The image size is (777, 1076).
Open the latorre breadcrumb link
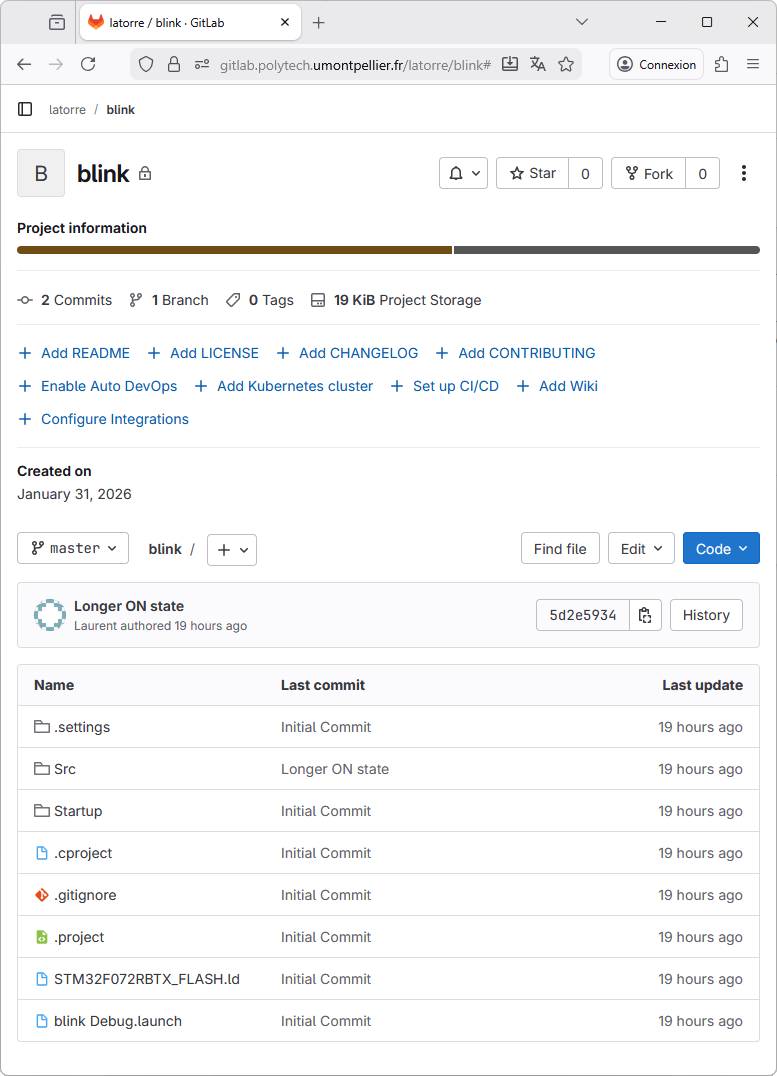pyautogui.click(x=67, y=109)
